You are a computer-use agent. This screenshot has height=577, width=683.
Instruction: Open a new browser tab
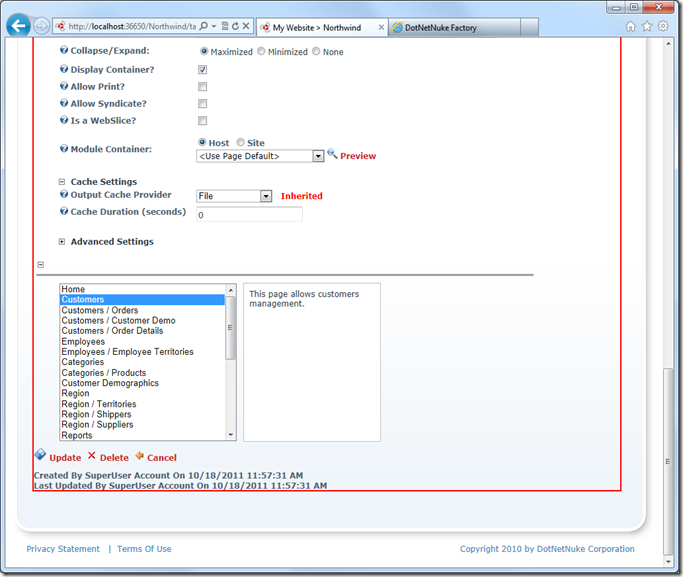pos(529,27)
